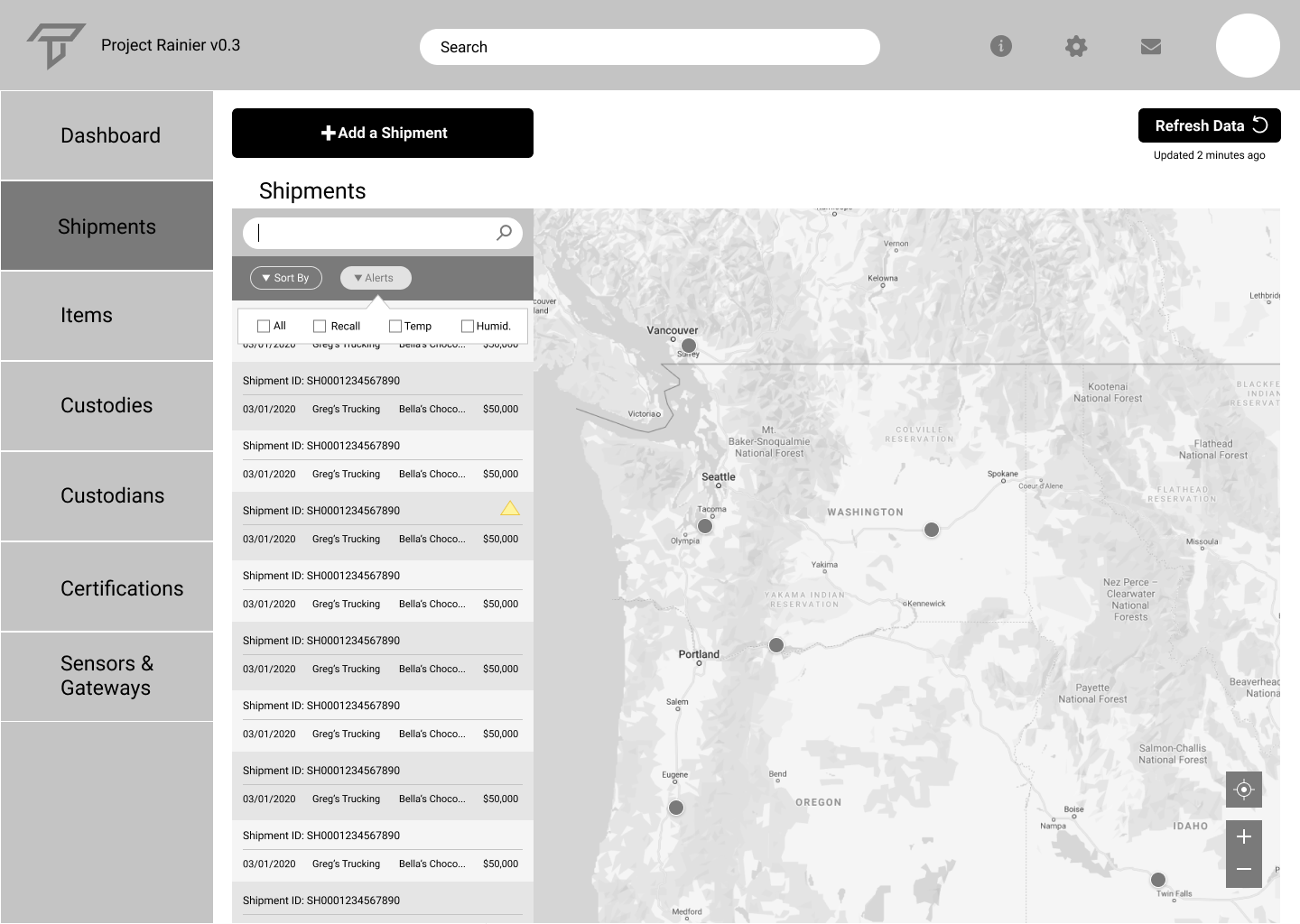The height and width of the screenshot is (924, 1300).
Task: Open the messages envelope icon
Action: click(1150, 46)
